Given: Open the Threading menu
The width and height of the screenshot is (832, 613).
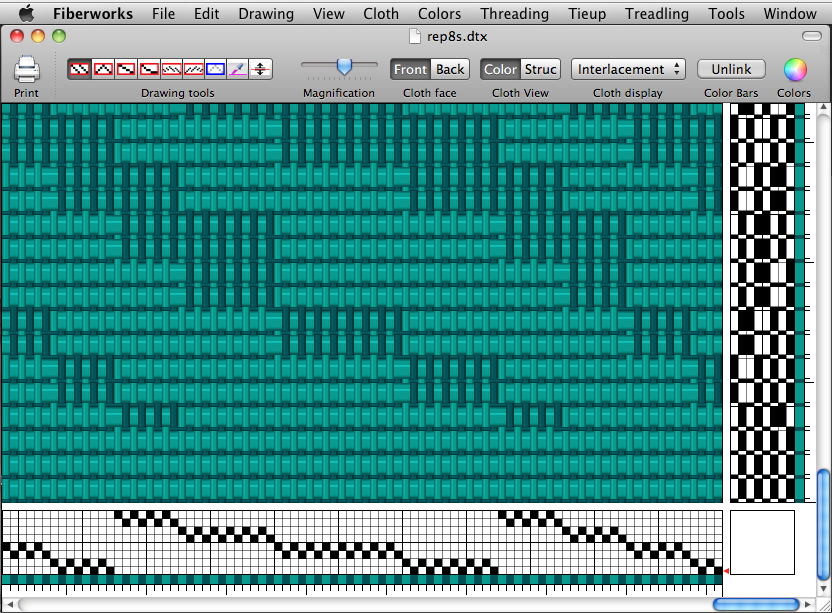Looking at the screenshot, I should 514,14.
